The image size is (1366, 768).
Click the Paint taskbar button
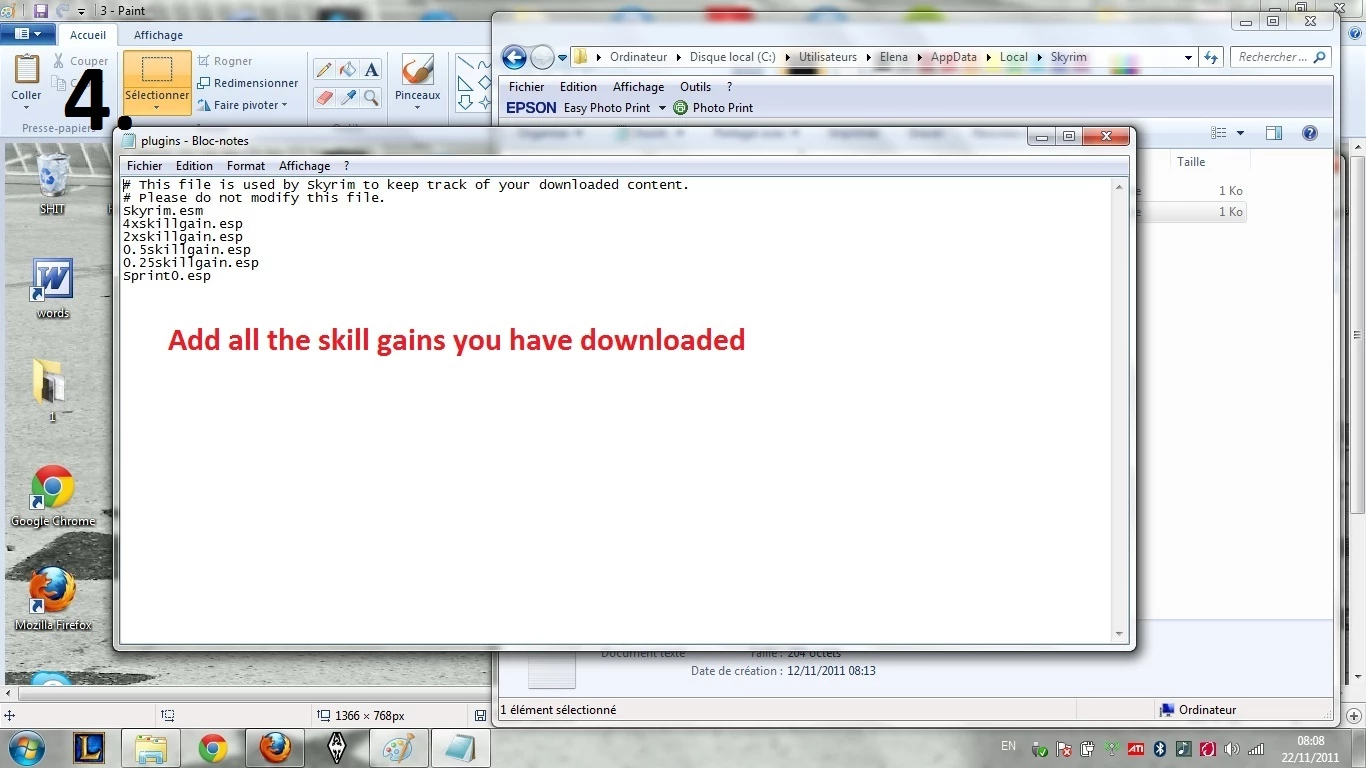point(398,748)
